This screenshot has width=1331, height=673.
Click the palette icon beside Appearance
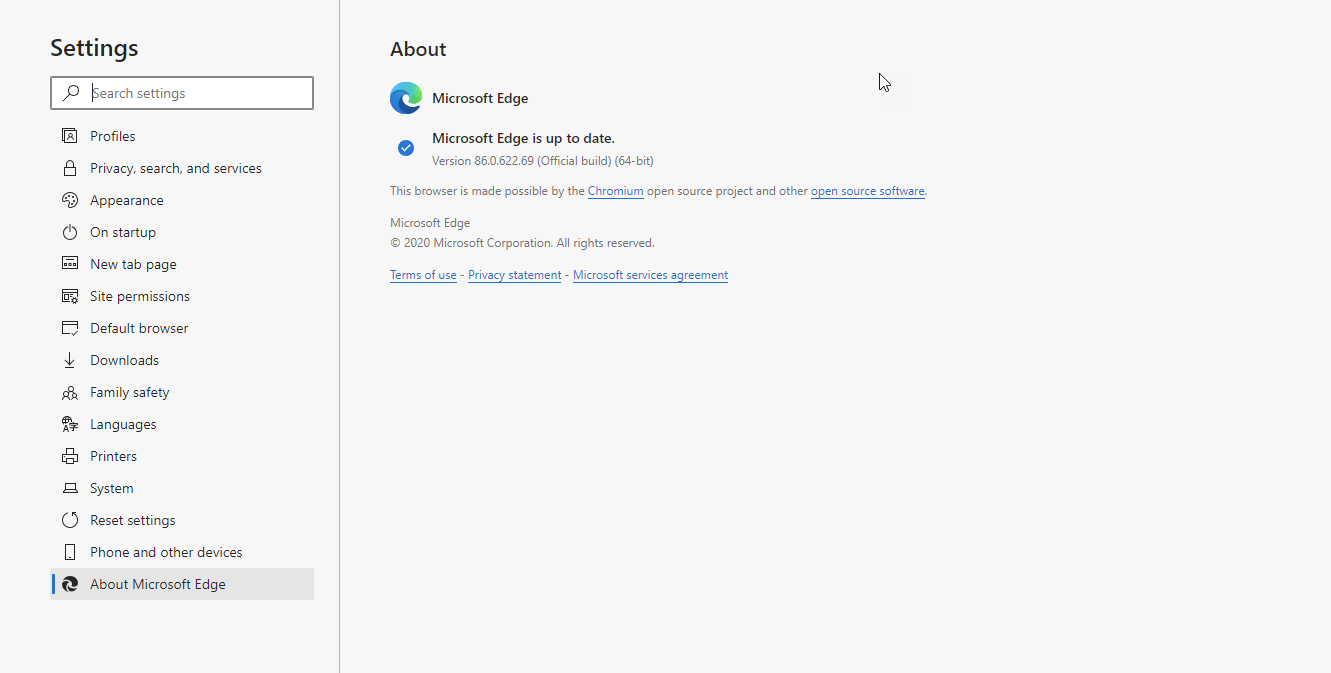click(x=70, y=200)
